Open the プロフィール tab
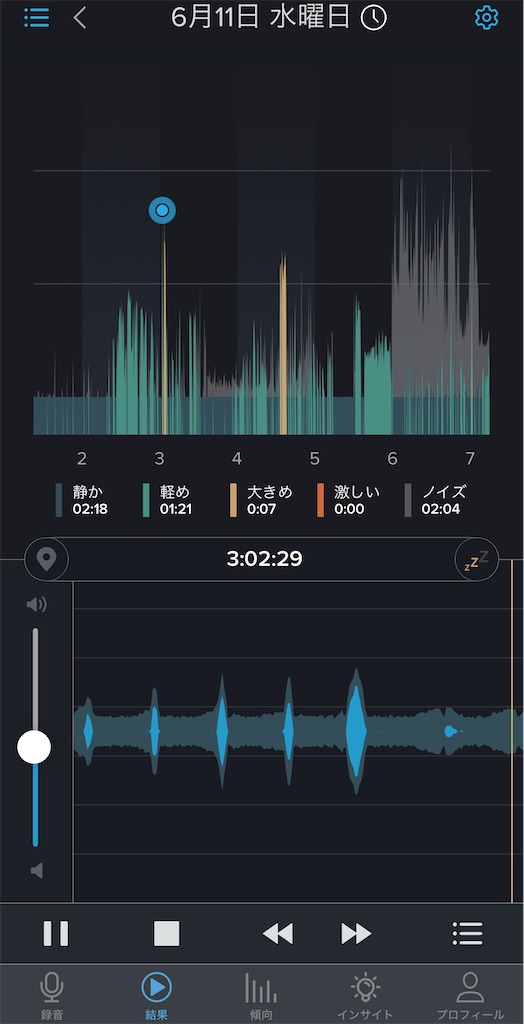The image size is (524, 1024). click(x=470, y=995)
